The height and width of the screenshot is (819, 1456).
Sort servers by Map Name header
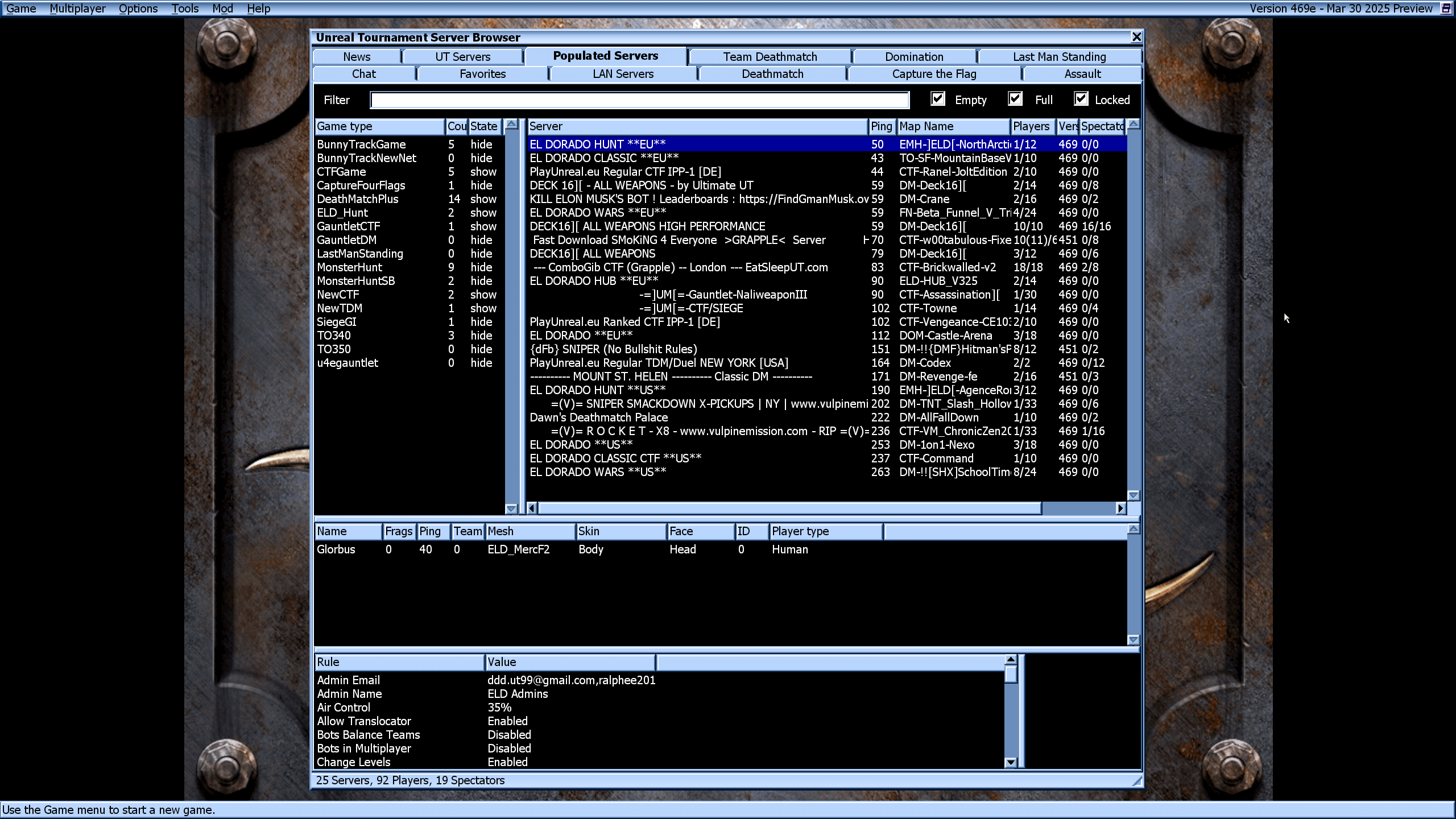coord(953,126)
